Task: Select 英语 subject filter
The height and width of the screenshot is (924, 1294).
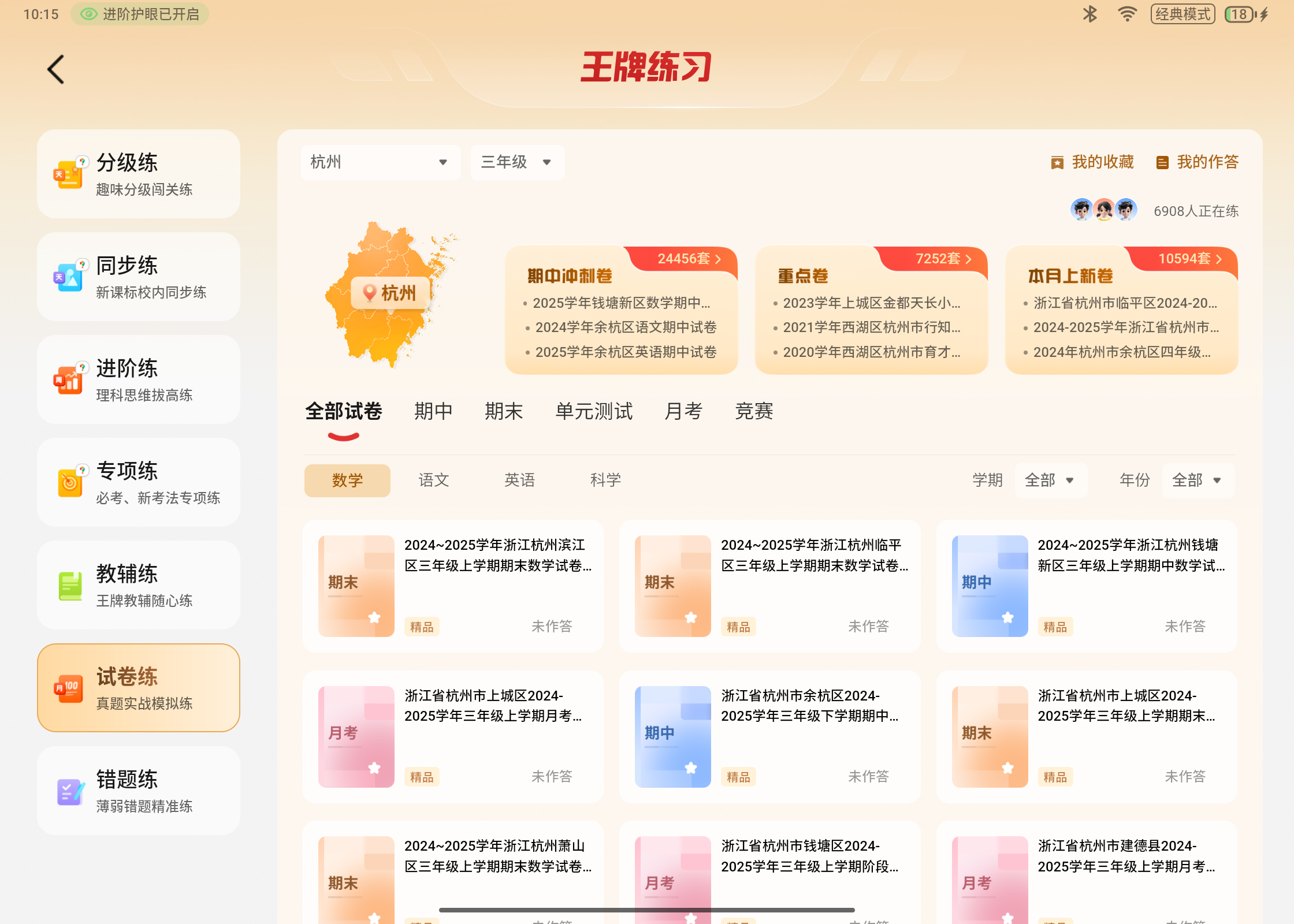Action: pyautogui.click(x=519, y=480)
